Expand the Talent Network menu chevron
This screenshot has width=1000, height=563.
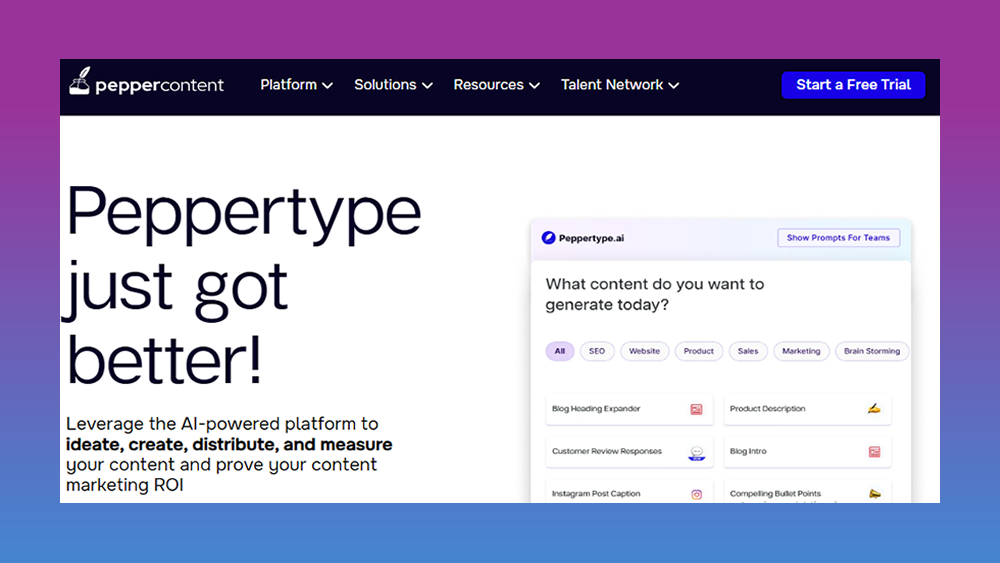673,85
